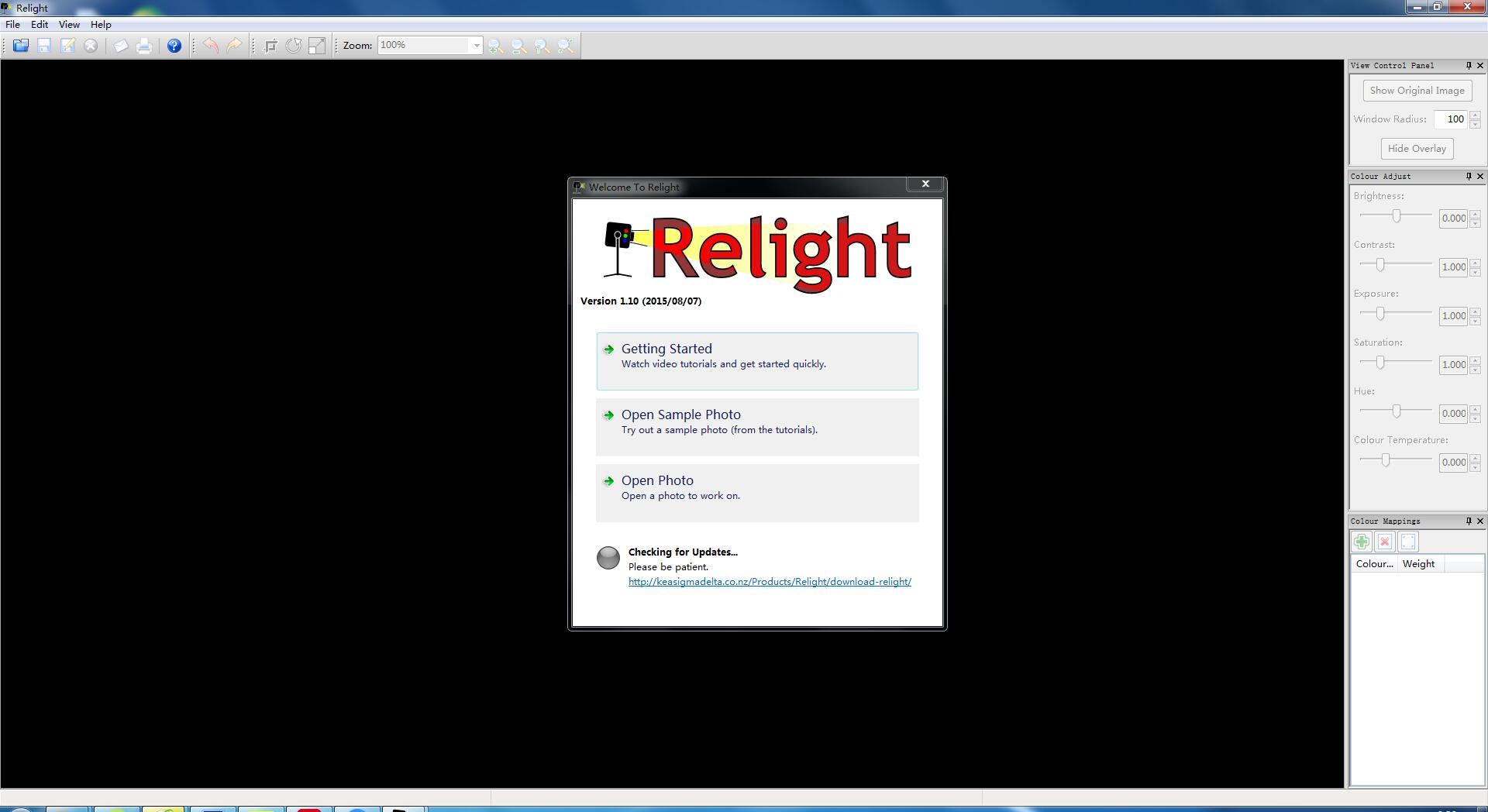
Task: Add a new colour mapping with the green plus
Action: (x=1361, y=541)
